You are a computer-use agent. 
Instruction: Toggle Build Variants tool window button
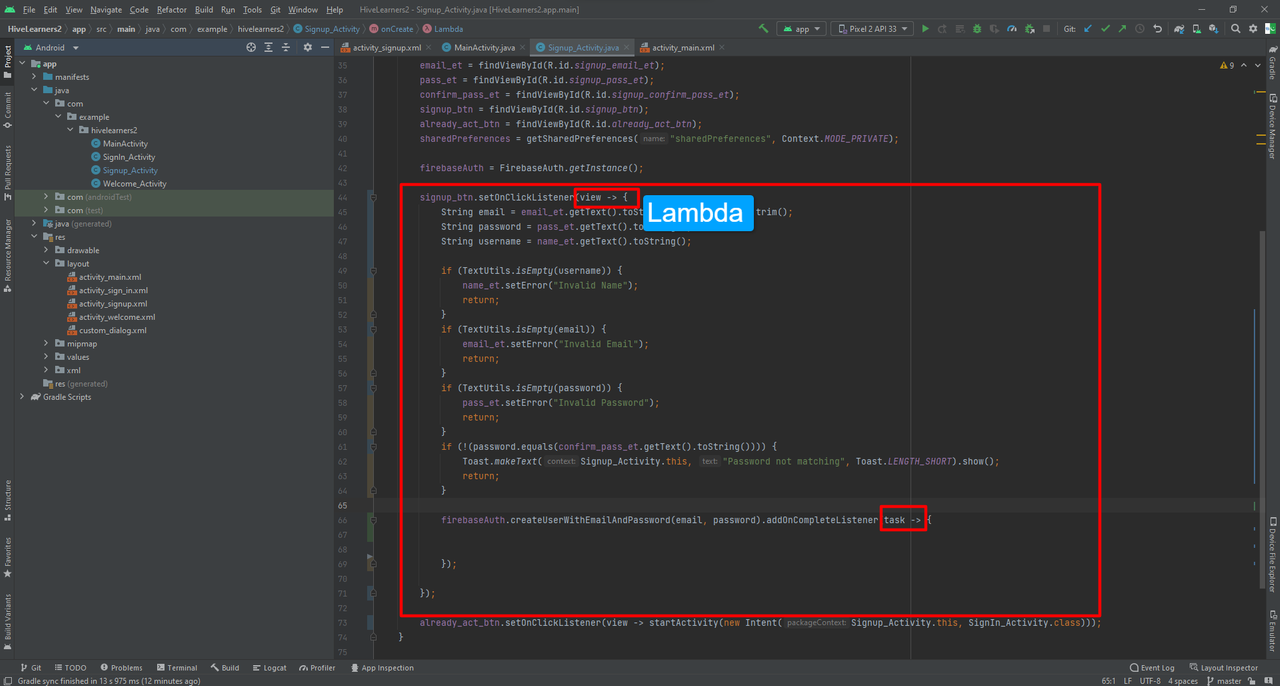[x=7, y=620]
